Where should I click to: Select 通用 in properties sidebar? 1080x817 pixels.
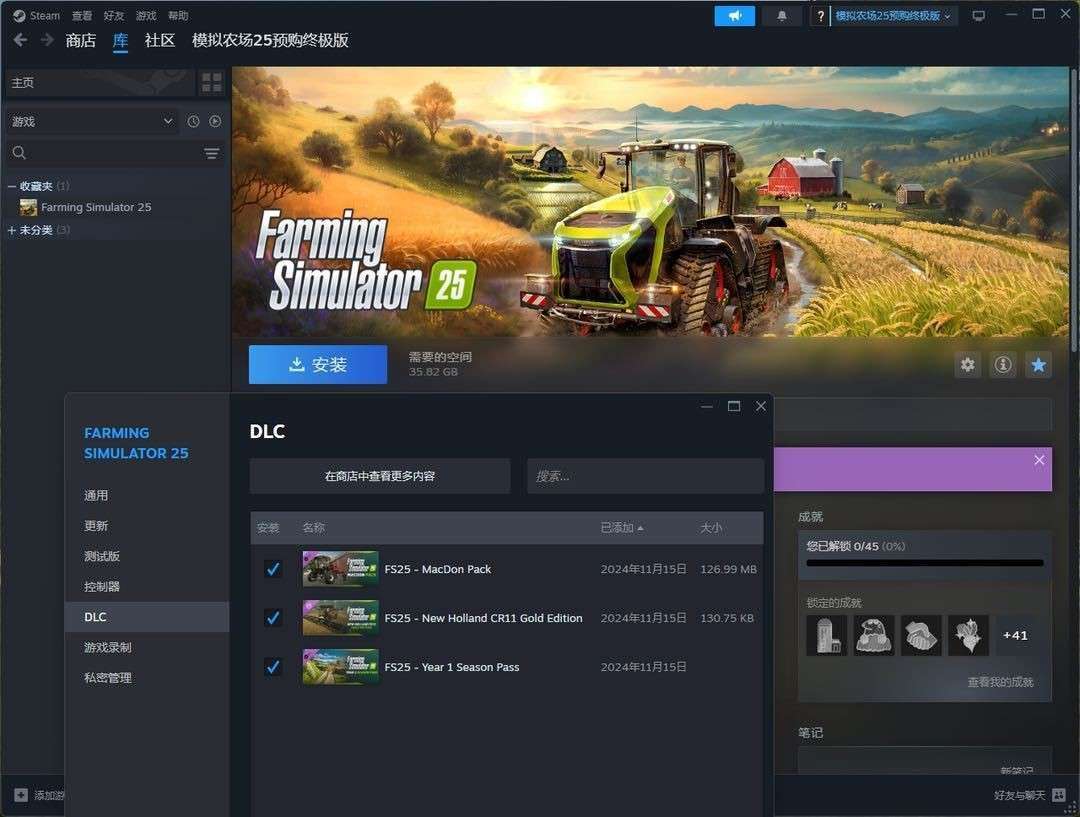pyautogui.click(x=147, y=495)
